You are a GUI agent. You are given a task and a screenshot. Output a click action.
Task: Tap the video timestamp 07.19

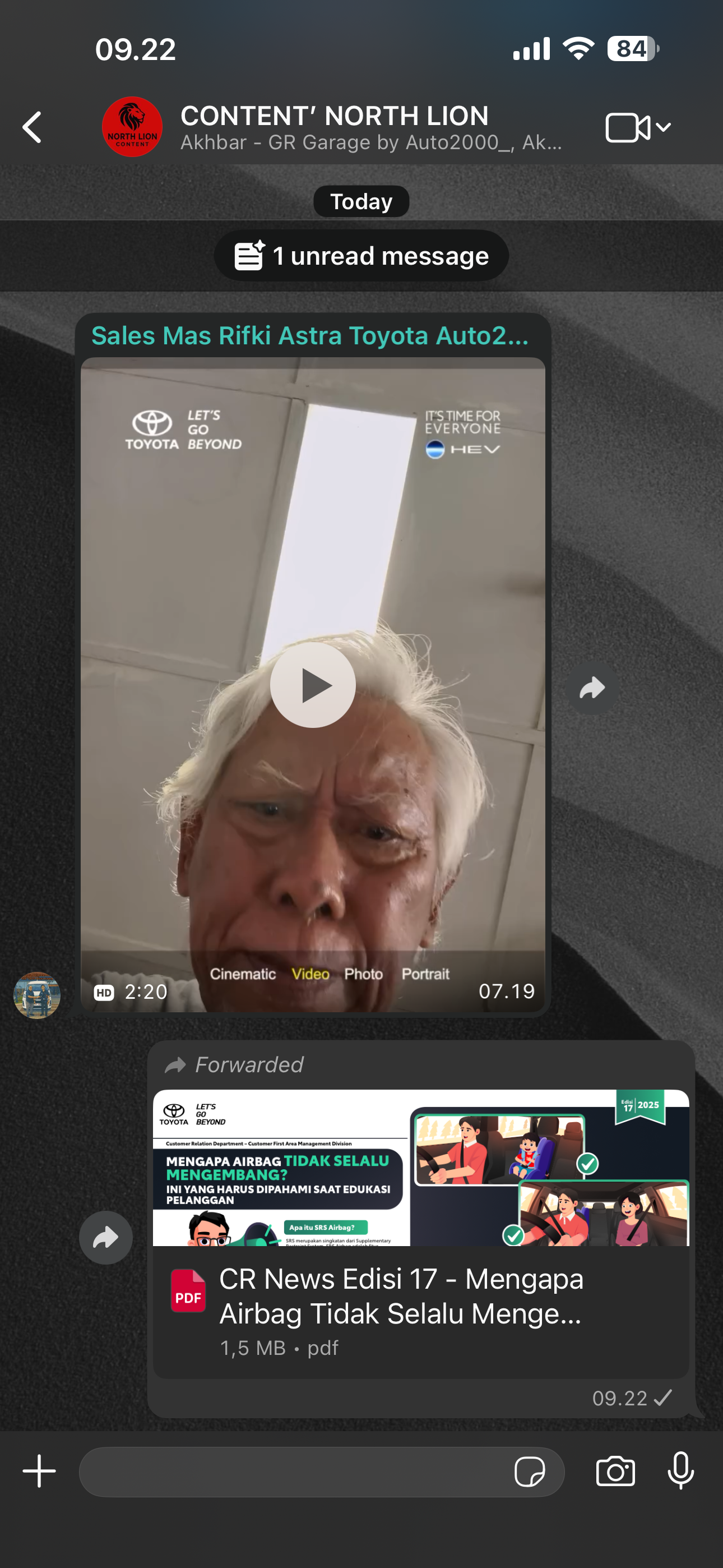[x=506, y=991]
